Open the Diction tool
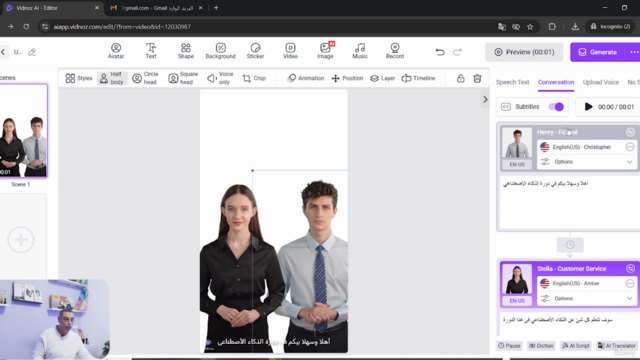Screen dimensions: 640x360 541,346
